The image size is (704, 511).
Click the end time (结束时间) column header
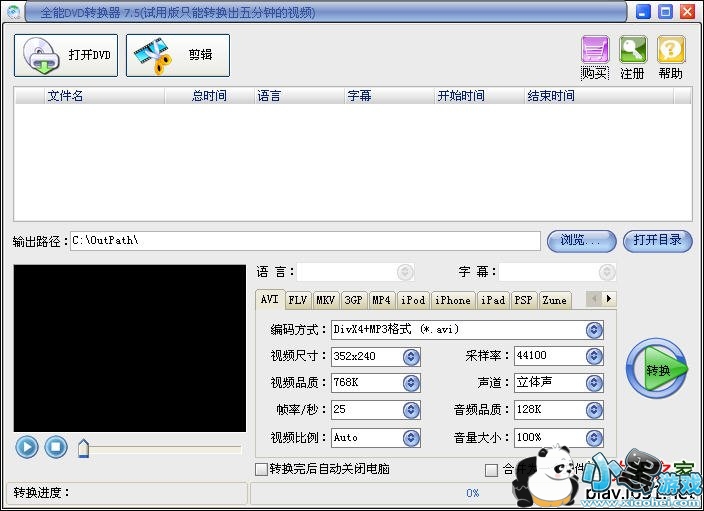tap(599, 96)
